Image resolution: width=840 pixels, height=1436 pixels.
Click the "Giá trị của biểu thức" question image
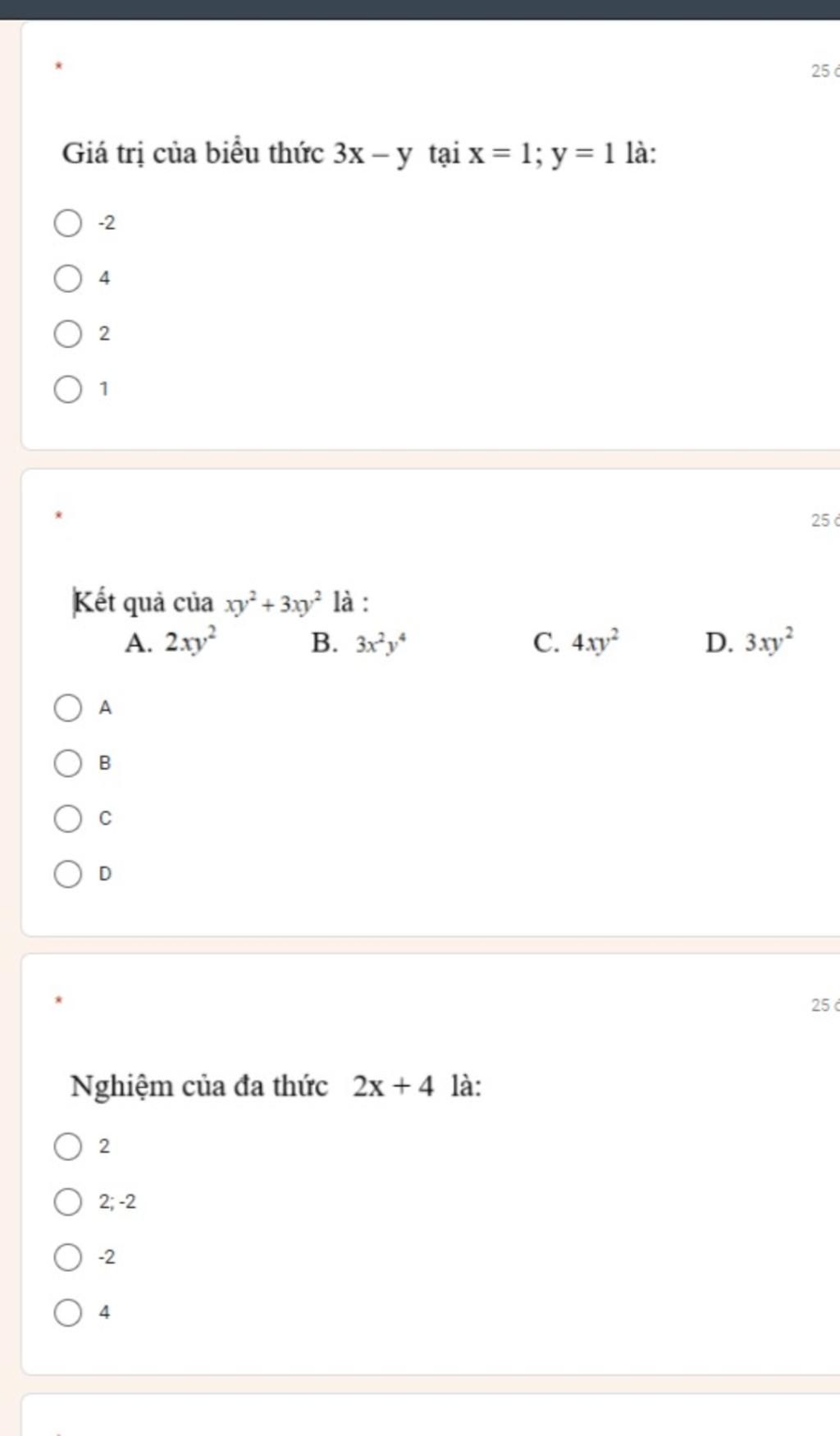point(359,153)
